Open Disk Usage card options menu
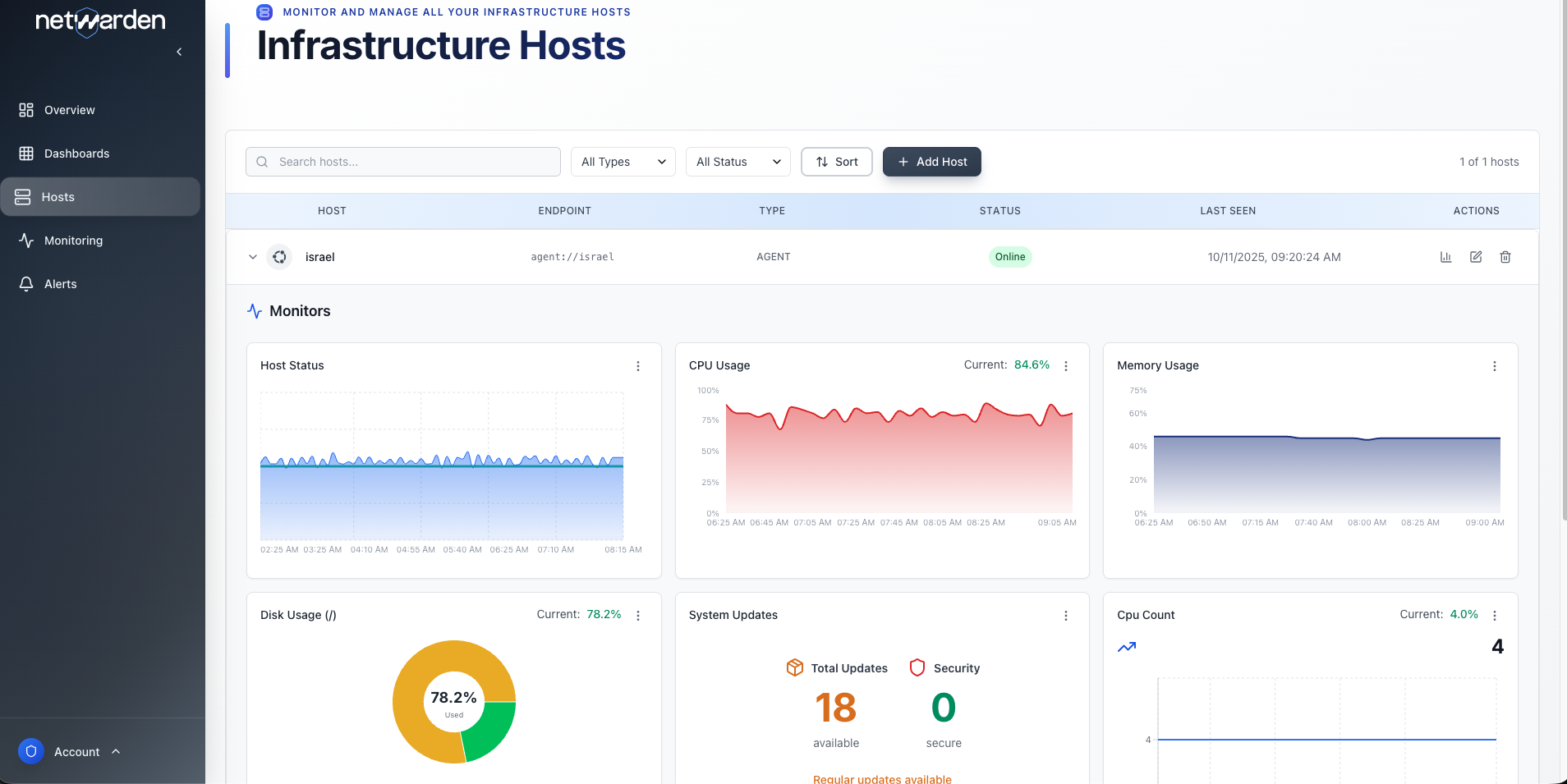This screenshot has width=1567, height=784. click(638, 616)
